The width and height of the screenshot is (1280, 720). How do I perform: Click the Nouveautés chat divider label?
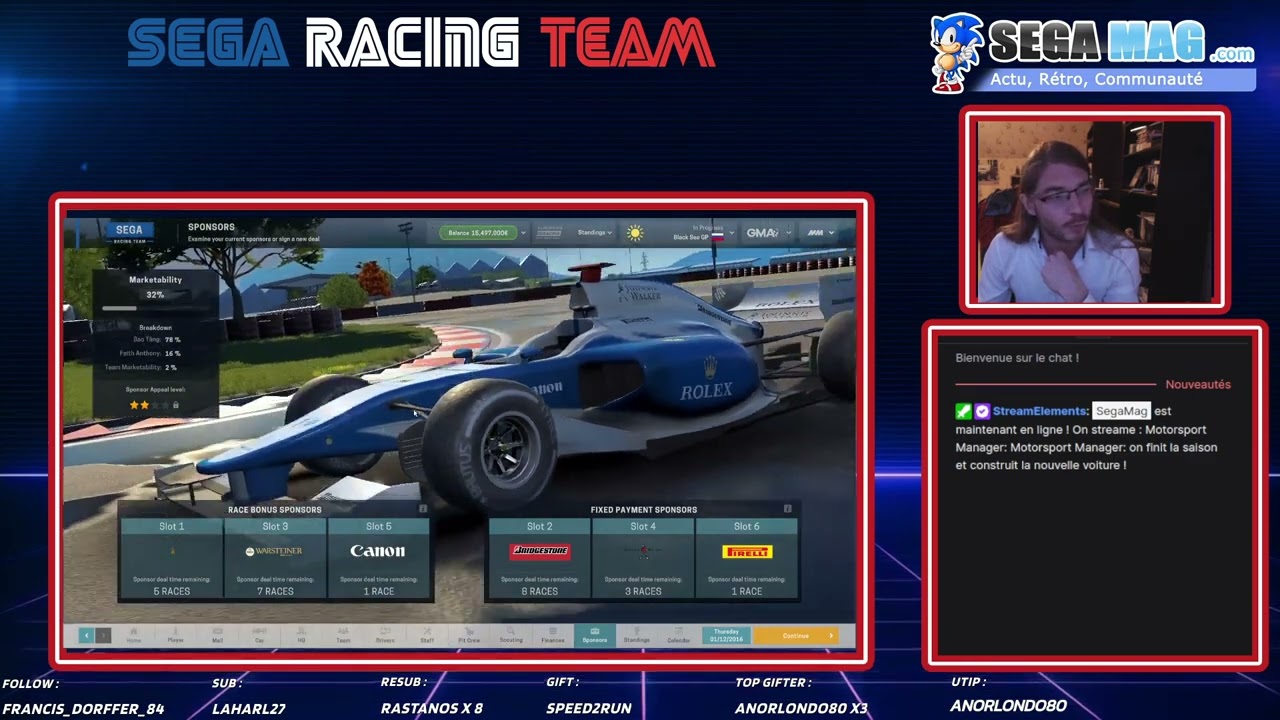coord(1198,384)
